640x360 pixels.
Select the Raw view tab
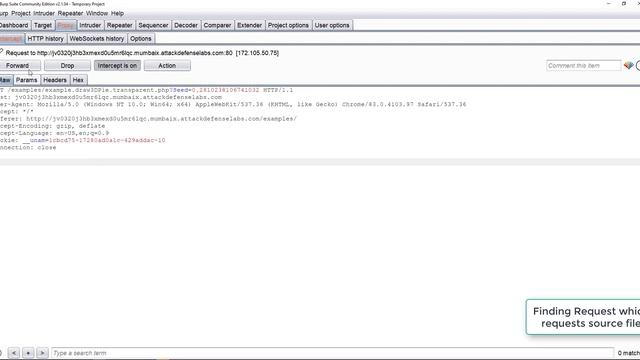pyautogui.click(x=6, y=80)
